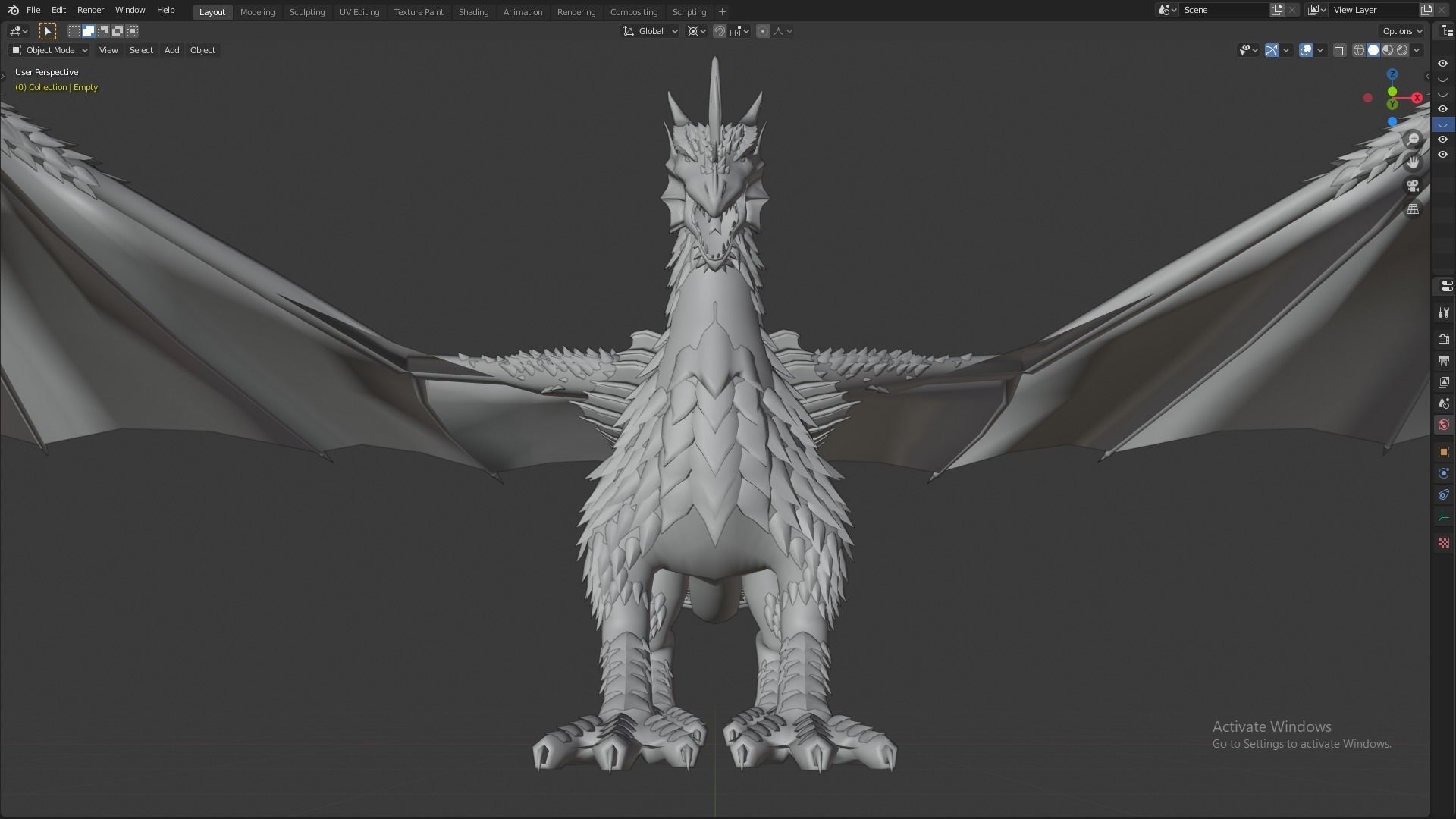The image size is (1456, 819).
Task: Open the Scene properties tab
Action: pos(1444,403)
